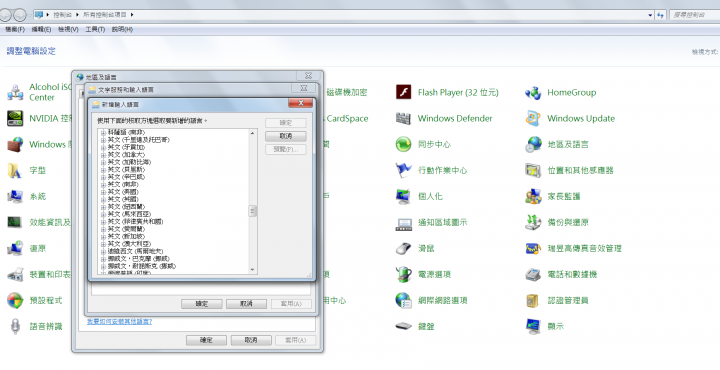Open 滑鼠 (Mouse) item
The height and width of the screenshot is (370, 720).
click(x=415, y=248)
